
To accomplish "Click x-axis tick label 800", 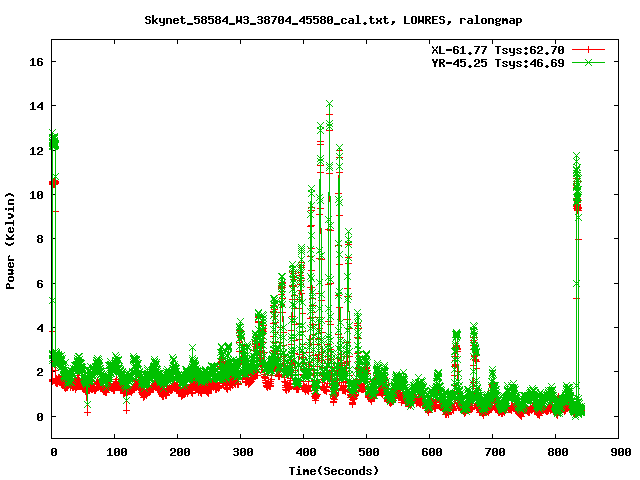I will pos(558,452).
